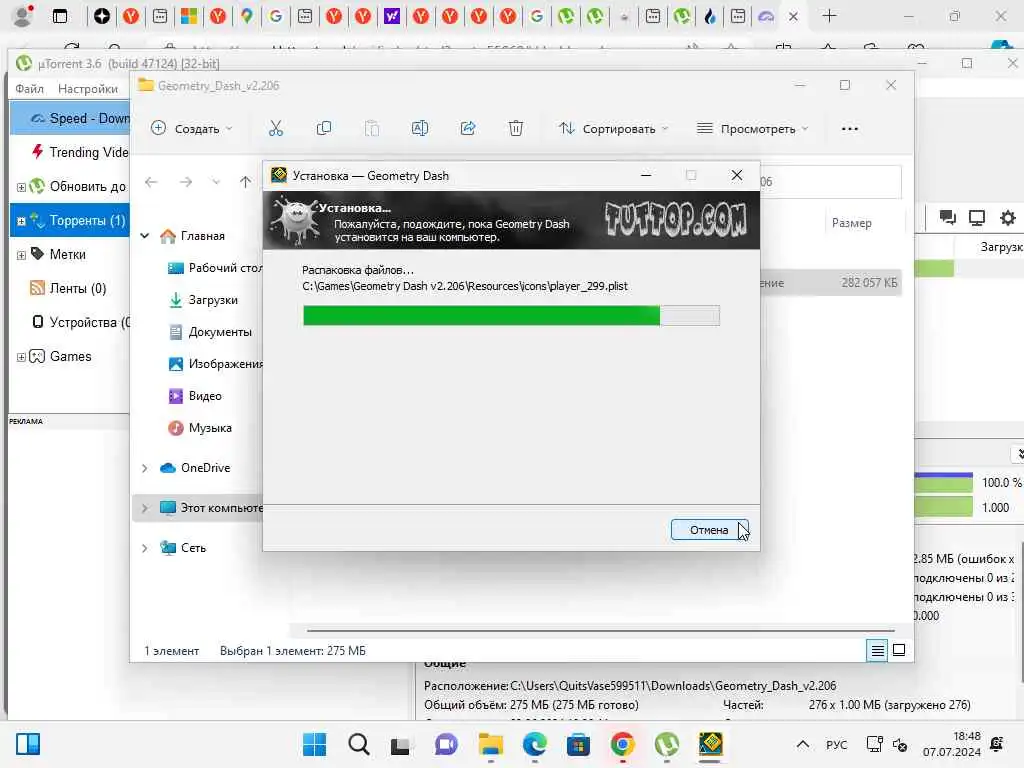Open Microsoft Store from taskbar
The height and width of the screenshot is (768, 1024).
pyautogui.click(x=578, y=744)
